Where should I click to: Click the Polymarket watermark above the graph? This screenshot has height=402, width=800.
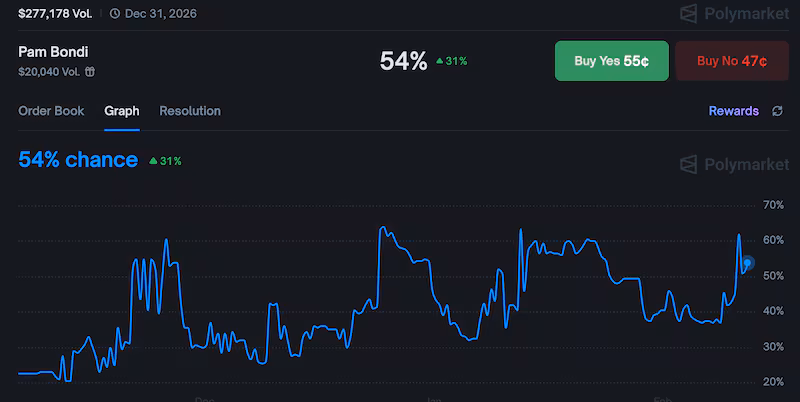tap(731, 164)
